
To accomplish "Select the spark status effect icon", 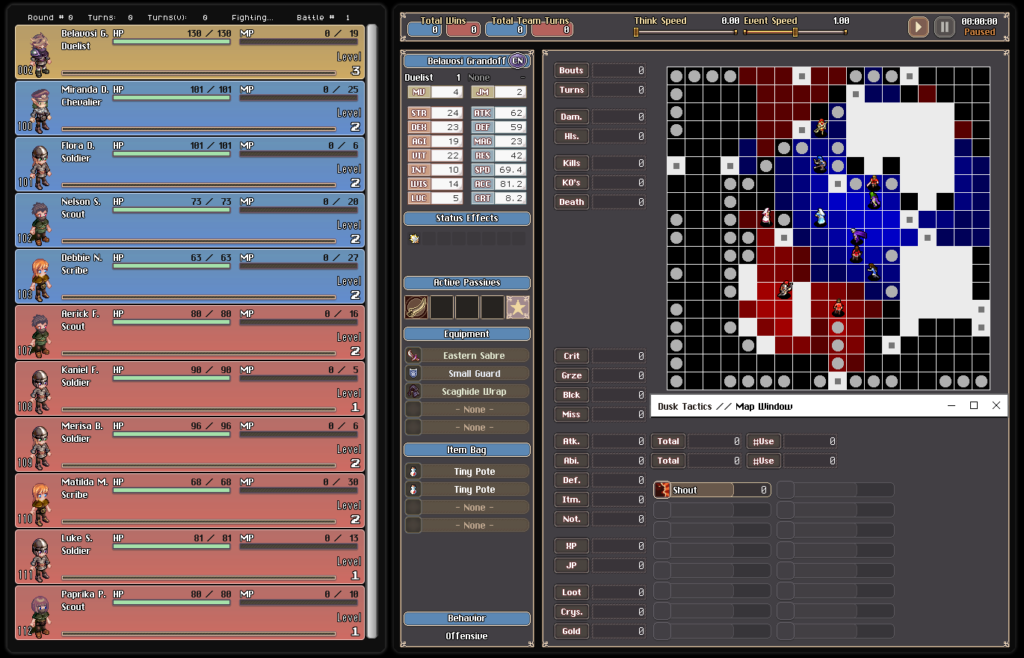I will click(414, 238).
